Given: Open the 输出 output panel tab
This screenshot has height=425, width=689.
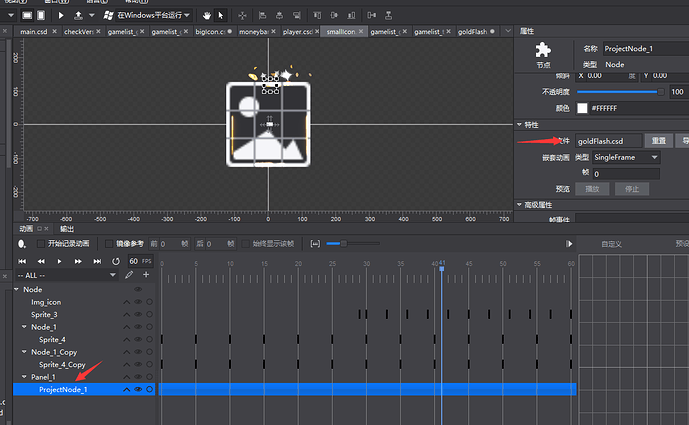Looking at the screenshot, I should [67, 229].
